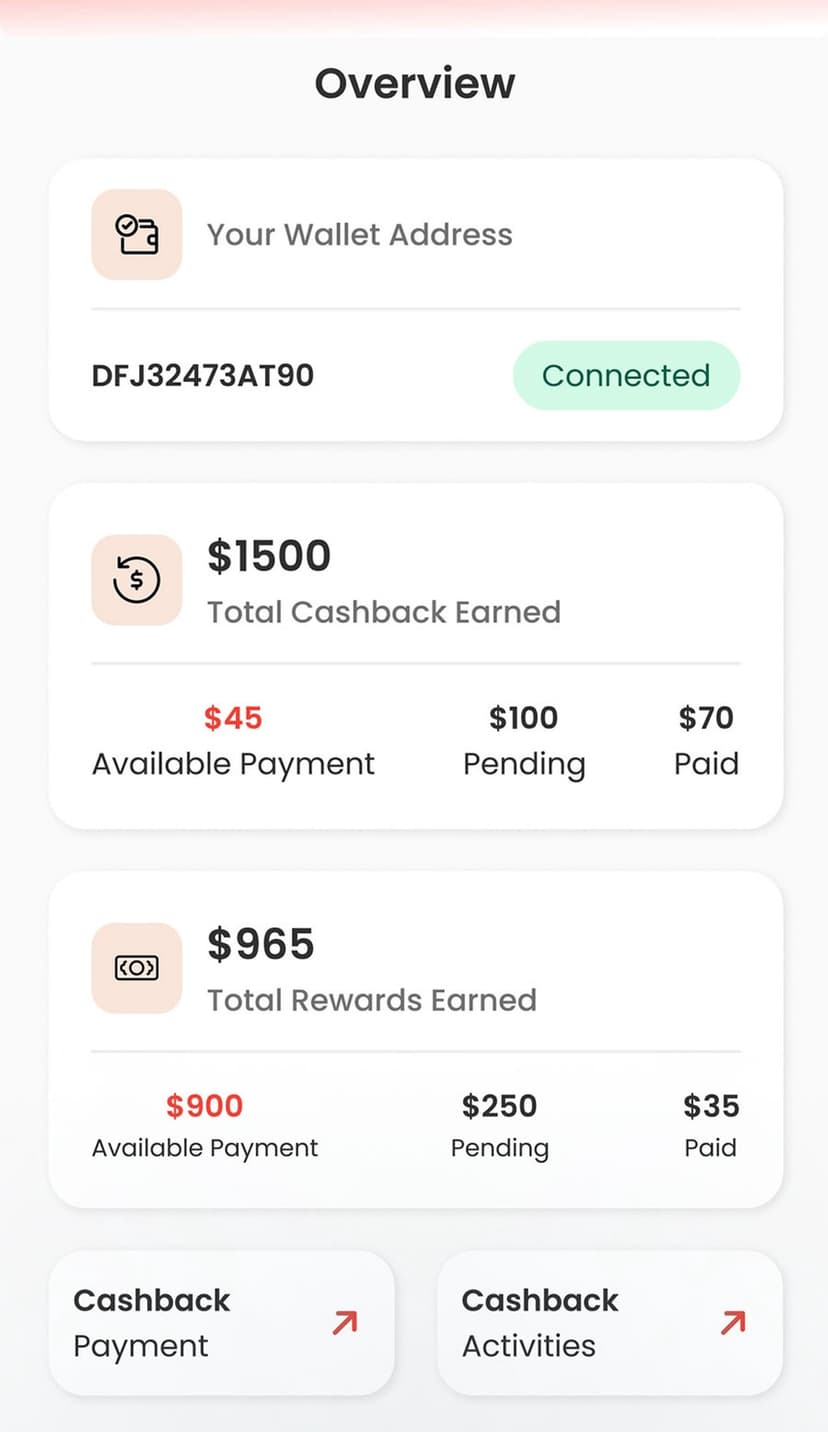This screenshot has width=828, height=1432.
Task: Click the Overview heading
Action: tap(415, 84)
